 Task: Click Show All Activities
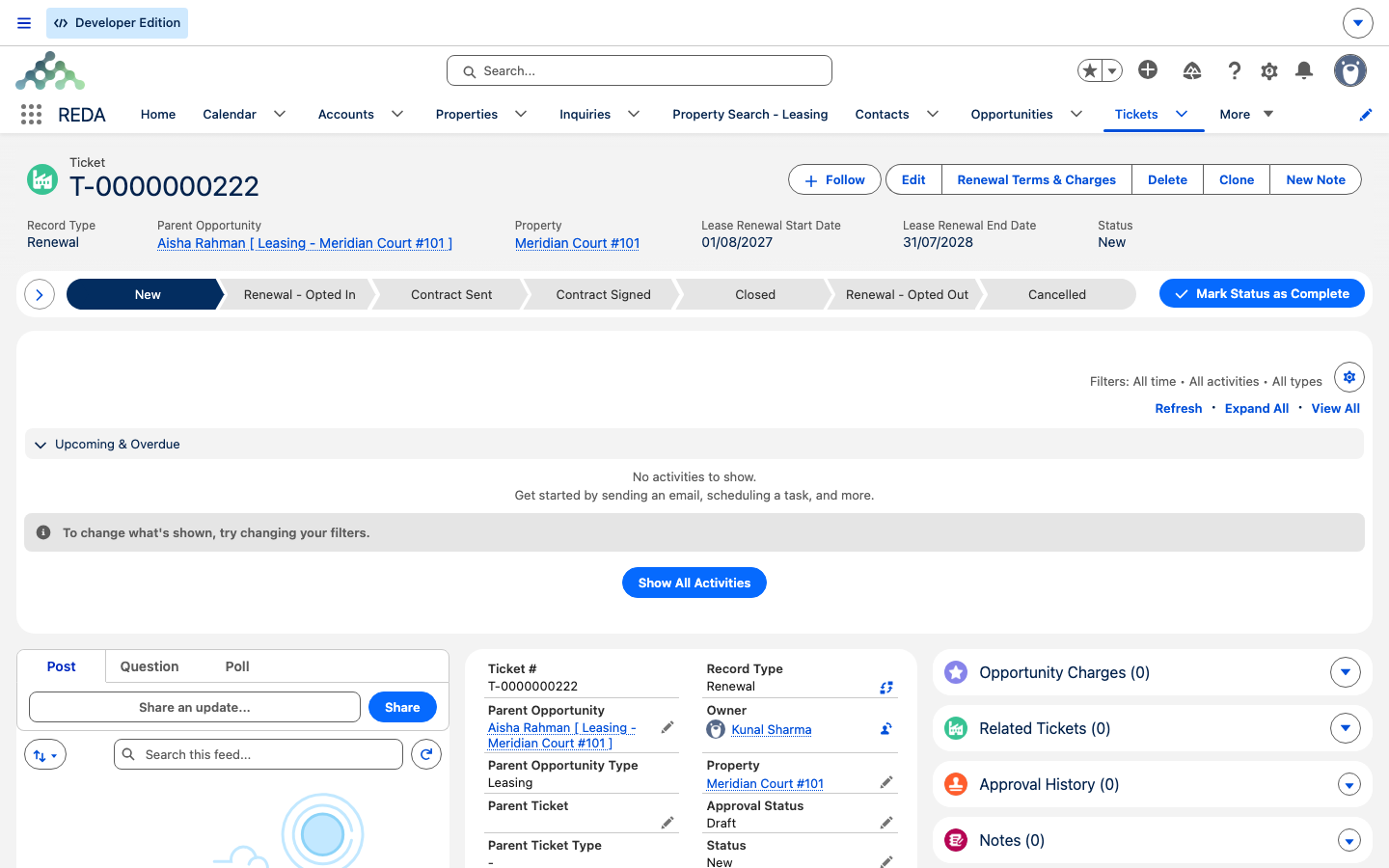pos(694,583)
